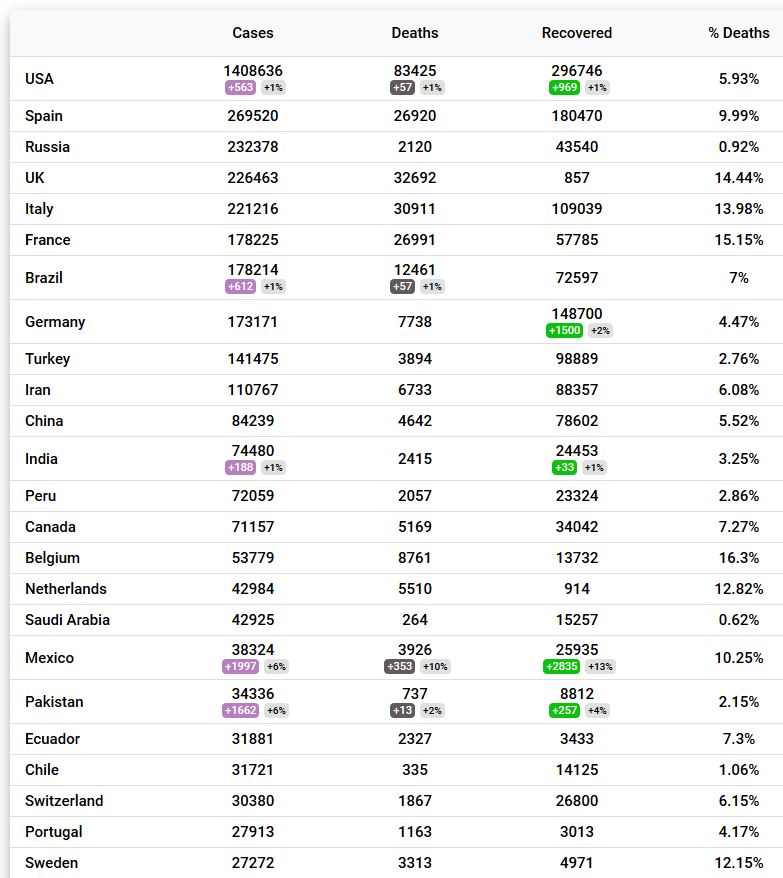Click Germany's green +1500 recovered badge
The width and height of the screenshot is (783, 878).
tap(564, 330)
